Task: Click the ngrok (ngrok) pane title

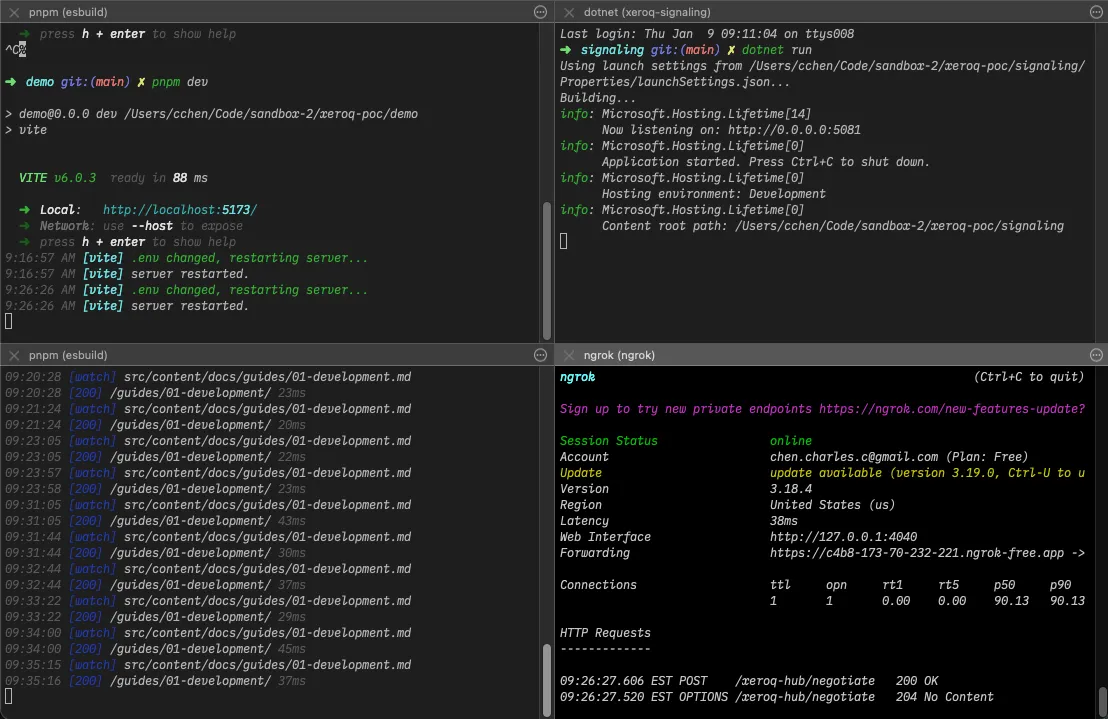Action: coord(619,355)
